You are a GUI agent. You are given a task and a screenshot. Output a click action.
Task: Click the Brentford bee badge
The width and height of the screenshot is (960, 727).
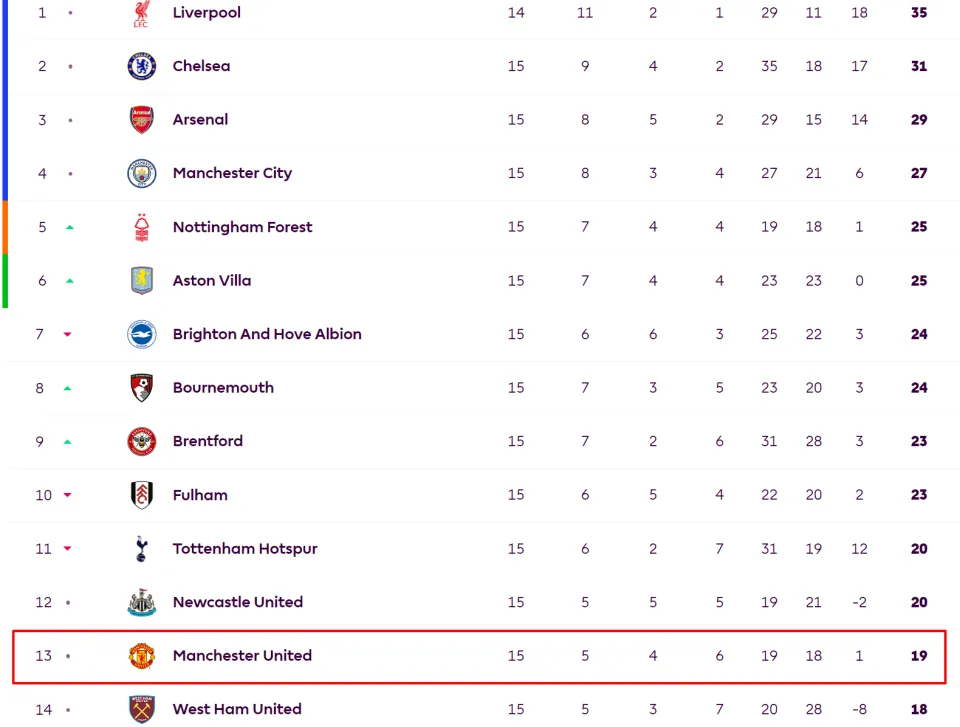(141, 442)
